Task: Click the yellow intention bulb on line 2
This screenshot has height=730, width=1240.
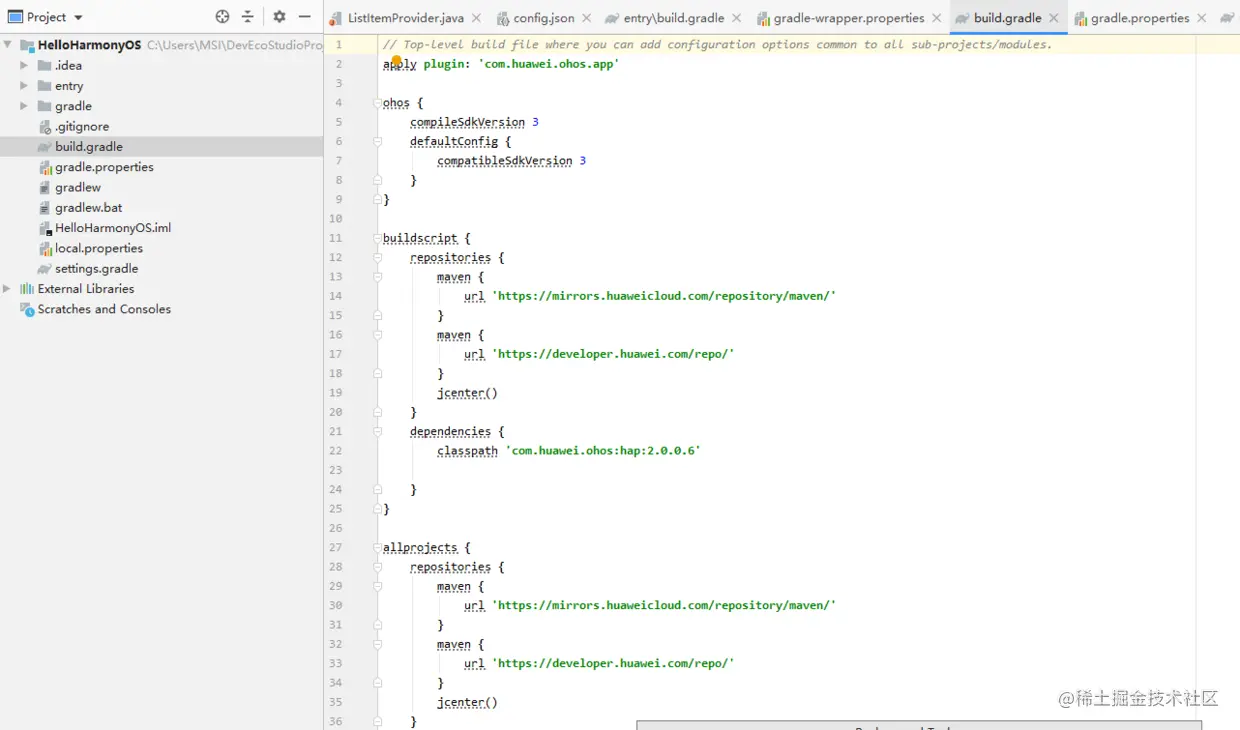Action: [x=396, y=62]
